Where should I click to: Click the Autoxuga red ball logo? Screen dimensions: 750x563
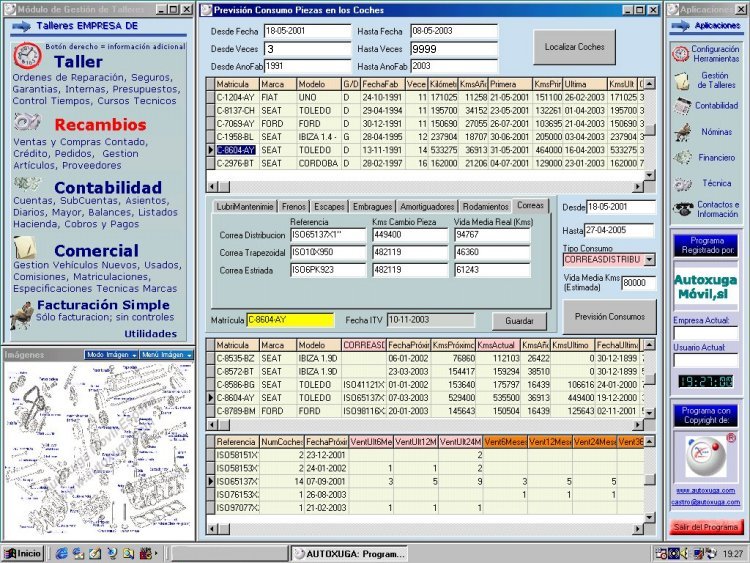coord(706,456)
